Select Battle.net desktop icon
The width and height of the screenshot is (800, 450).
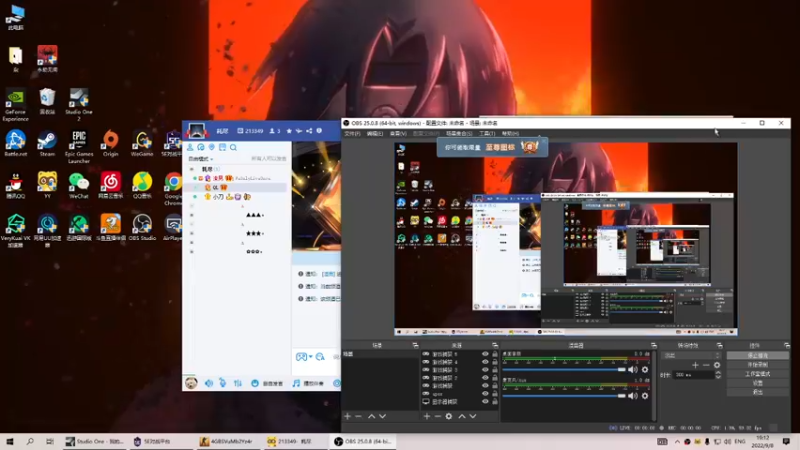(x=15, y=144)
